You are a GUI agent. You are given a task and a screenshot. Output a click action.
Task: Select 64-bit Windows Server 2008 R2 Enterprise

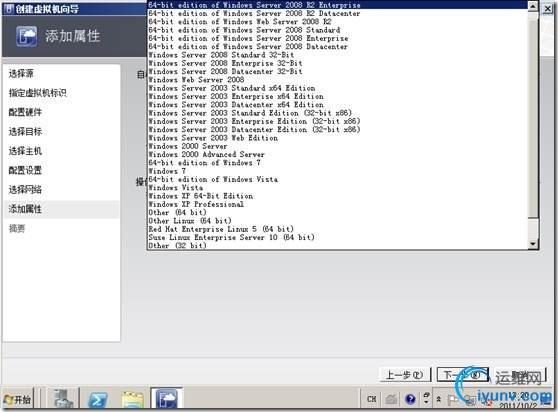coord(337,5)
